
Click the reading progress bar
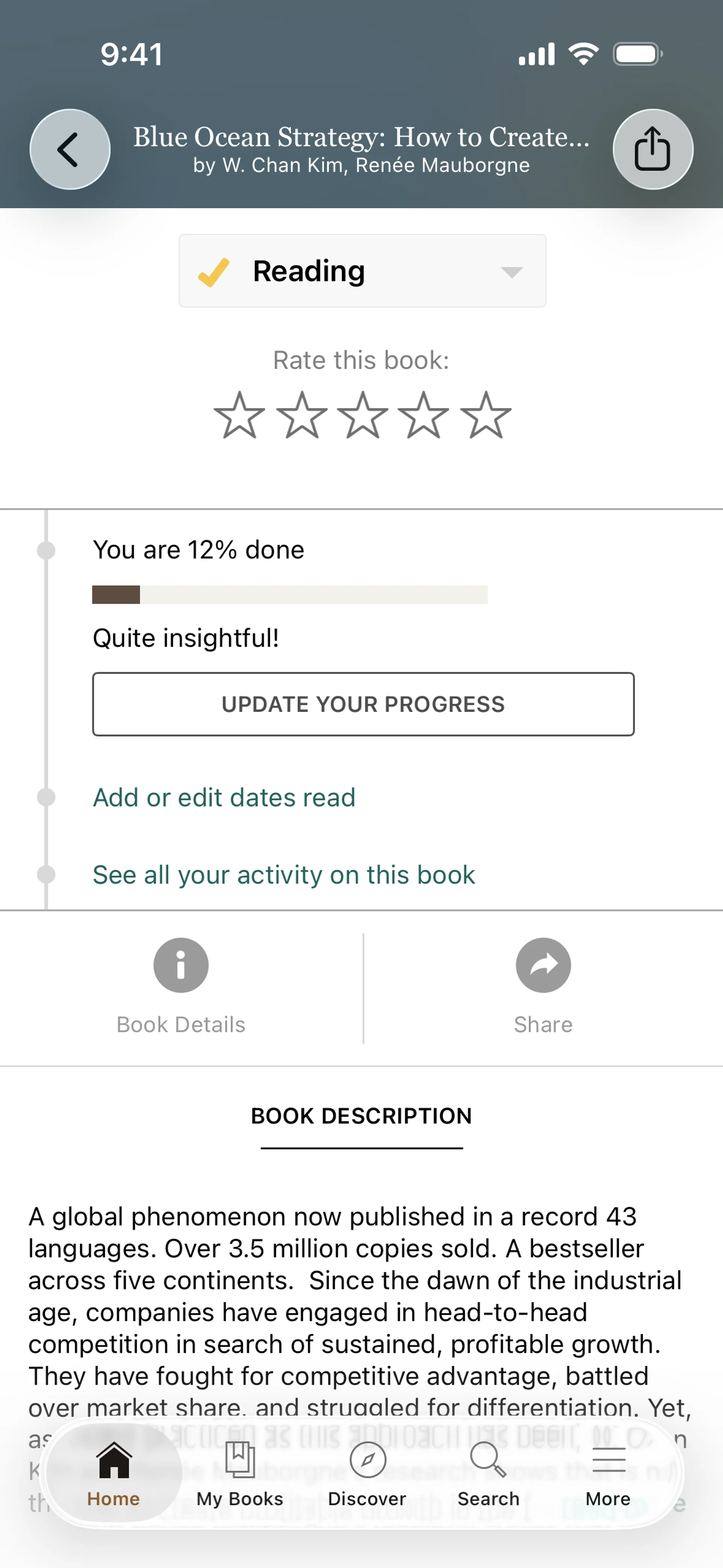(290, 595)
